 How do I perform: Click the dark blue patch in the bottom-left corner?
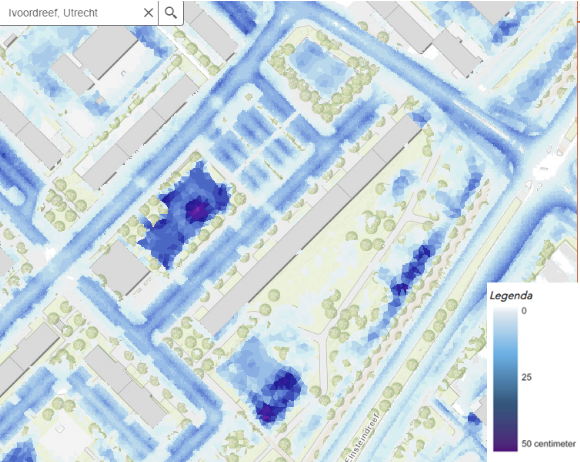point(18,452)
